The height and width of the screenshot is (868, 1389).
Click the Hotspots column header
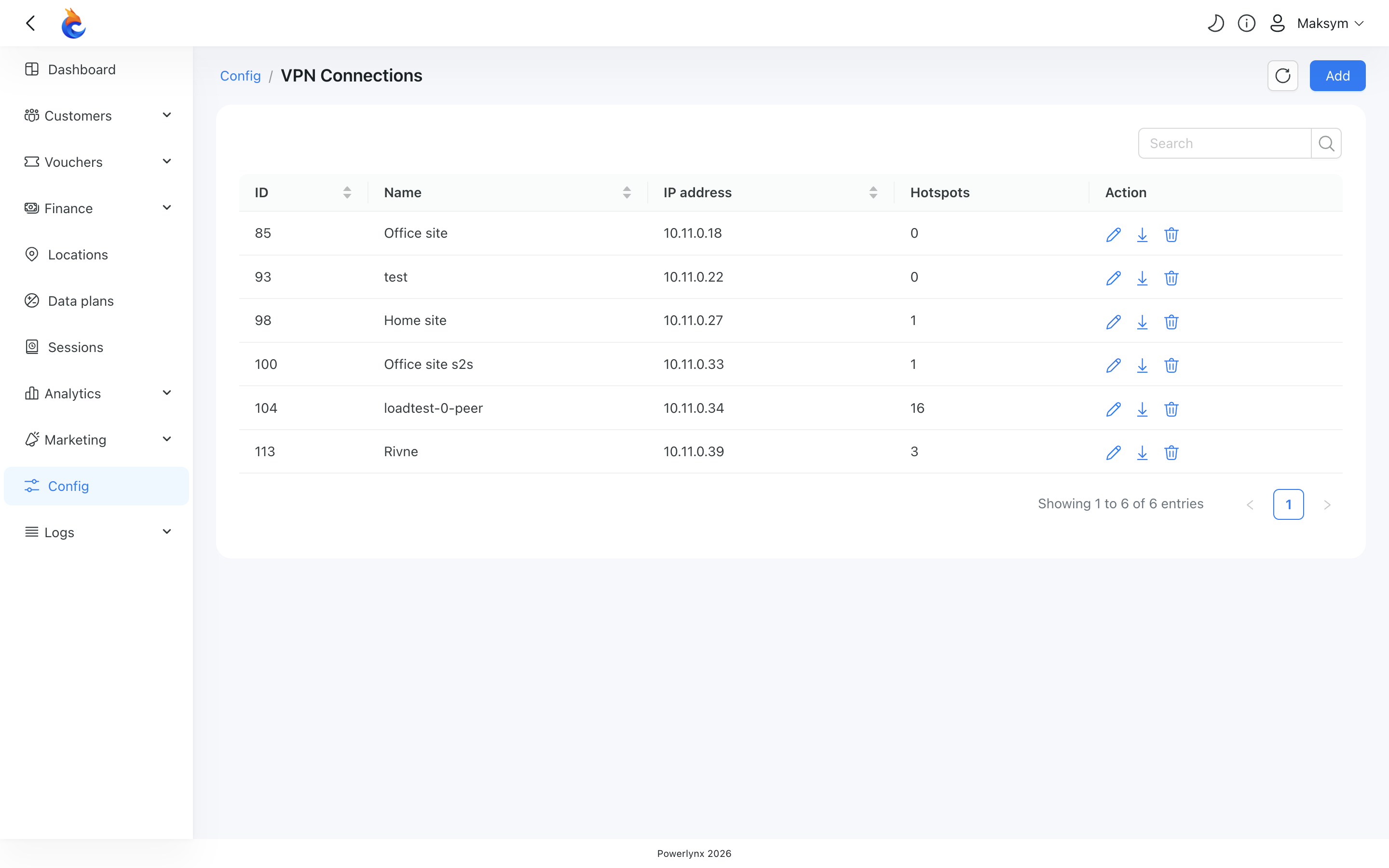940,193
